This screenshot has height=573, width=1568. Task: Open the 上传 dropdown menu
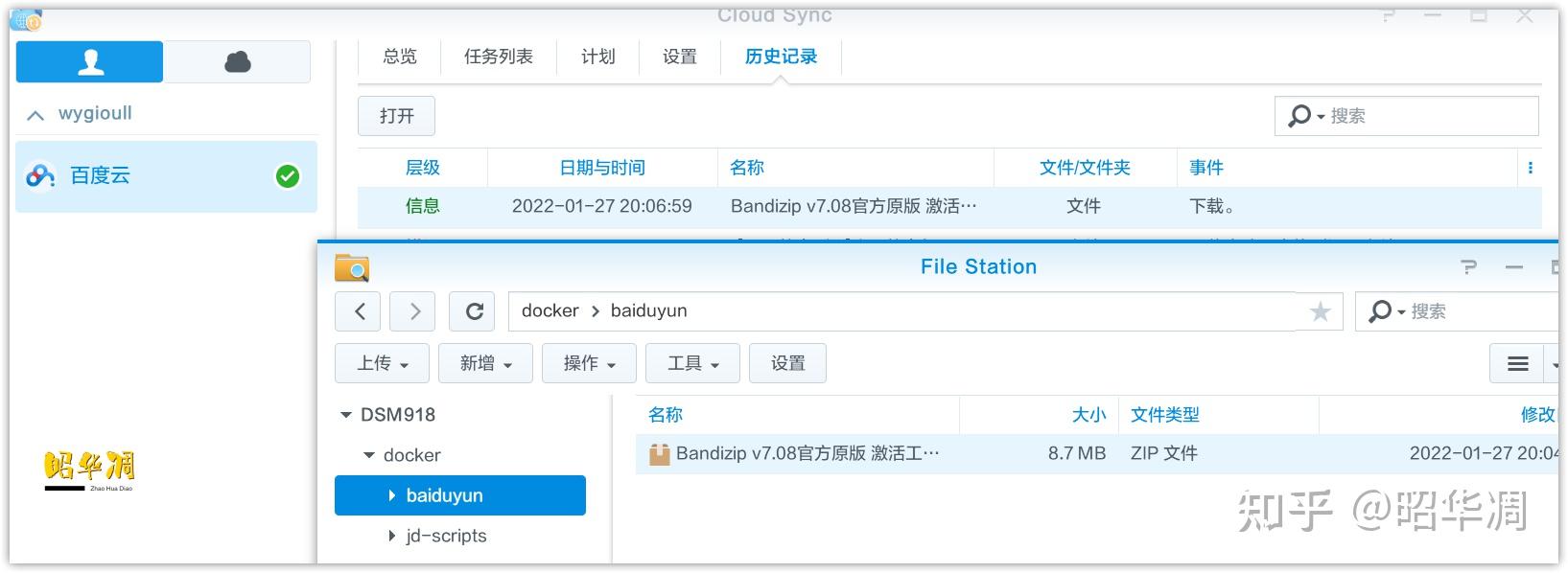click(x=383, y=364)
